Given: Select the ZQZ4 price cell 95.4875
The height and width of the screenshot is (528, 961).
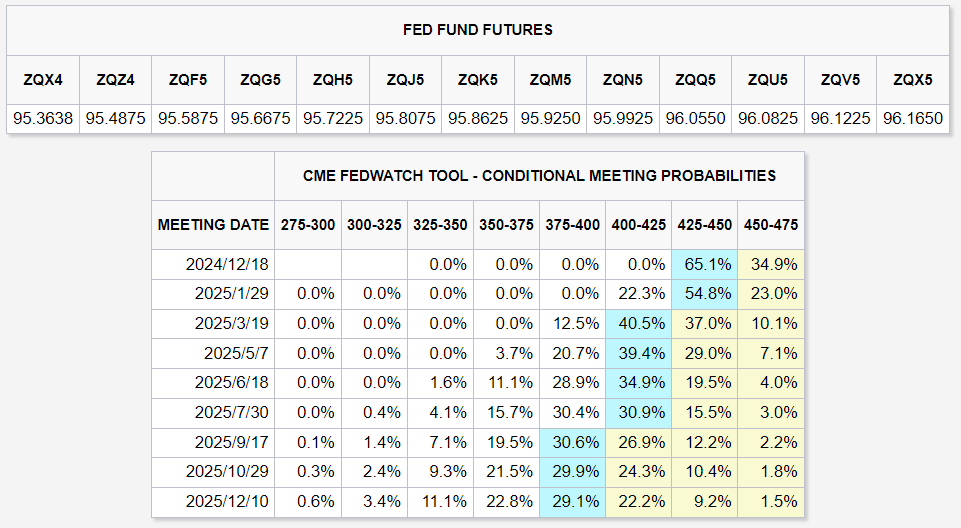Looking at the screenshot, I should tap(115, 118).
